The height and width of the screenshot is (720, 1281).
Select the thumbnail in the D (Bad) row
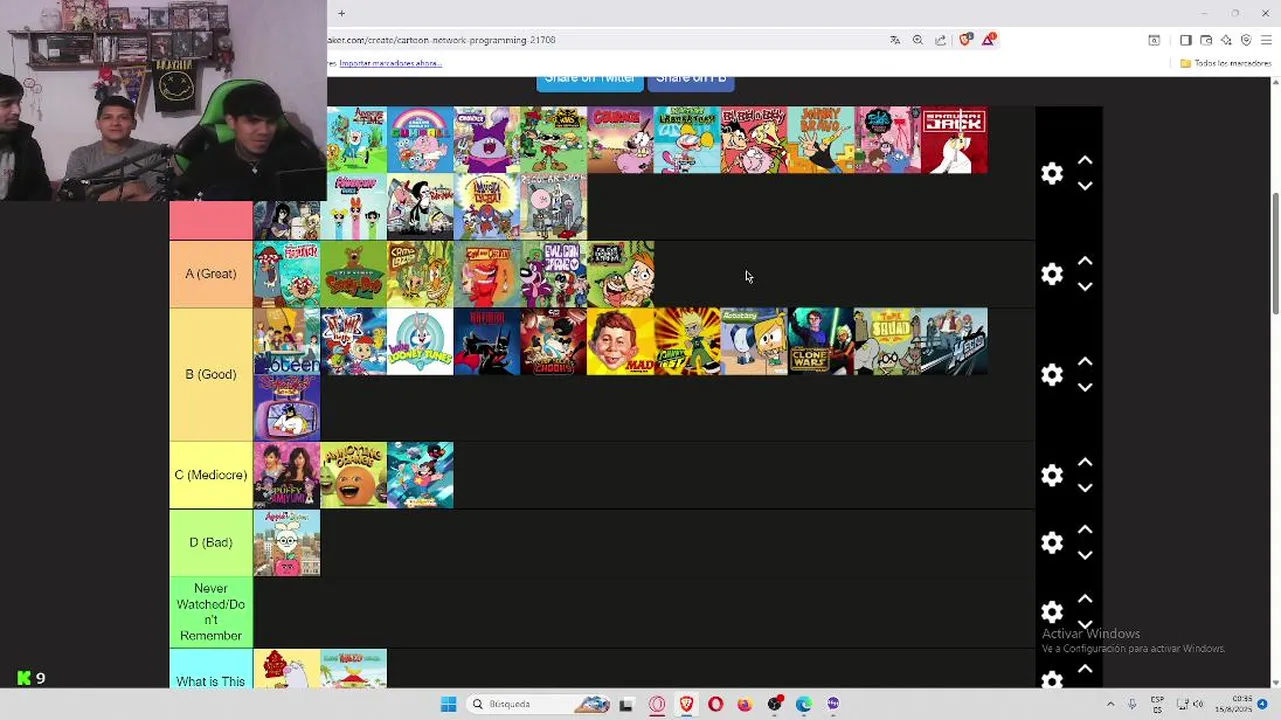coord(287,543)
